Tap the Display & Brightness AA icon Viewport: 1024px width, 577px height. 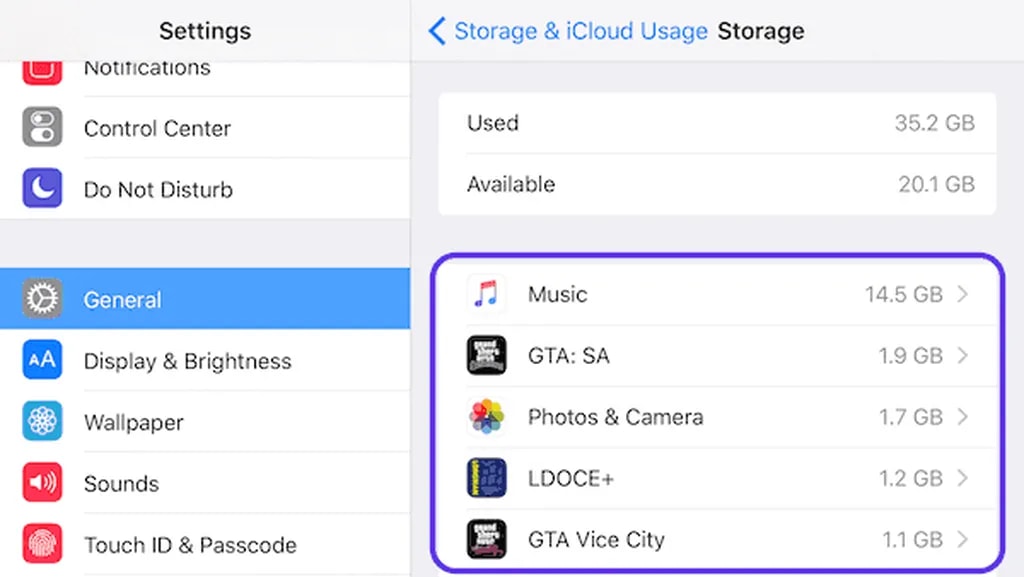coord(42,361)
